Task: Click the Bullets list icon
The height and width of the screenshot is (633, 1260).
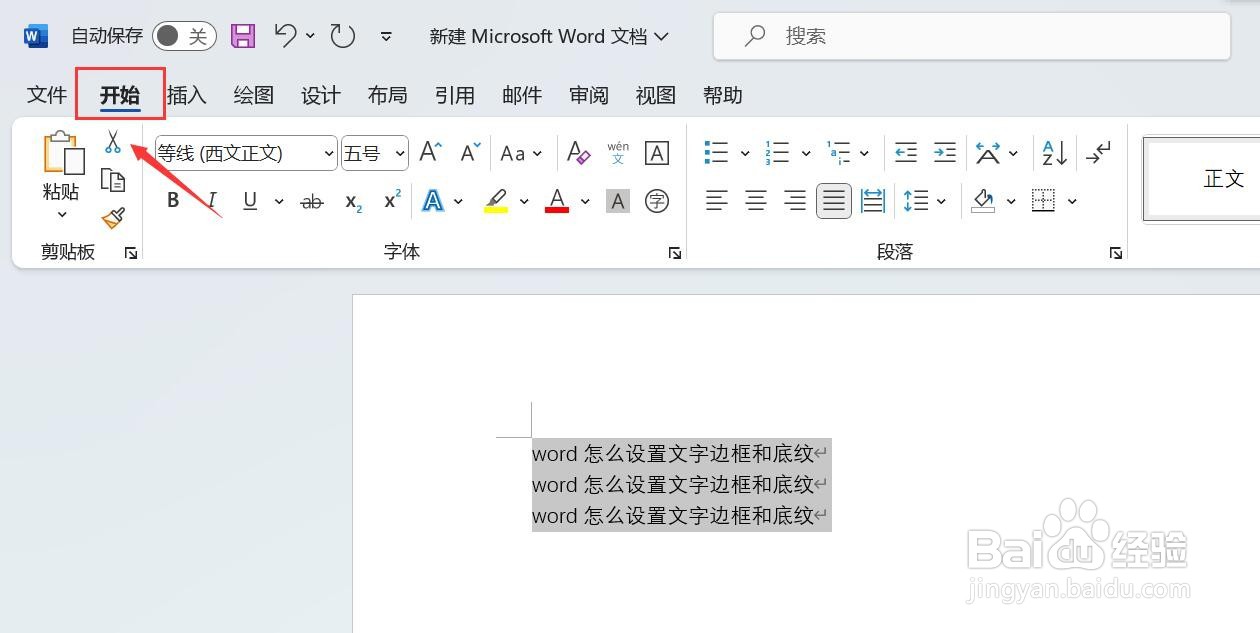Action: click(x=716, y=152)
